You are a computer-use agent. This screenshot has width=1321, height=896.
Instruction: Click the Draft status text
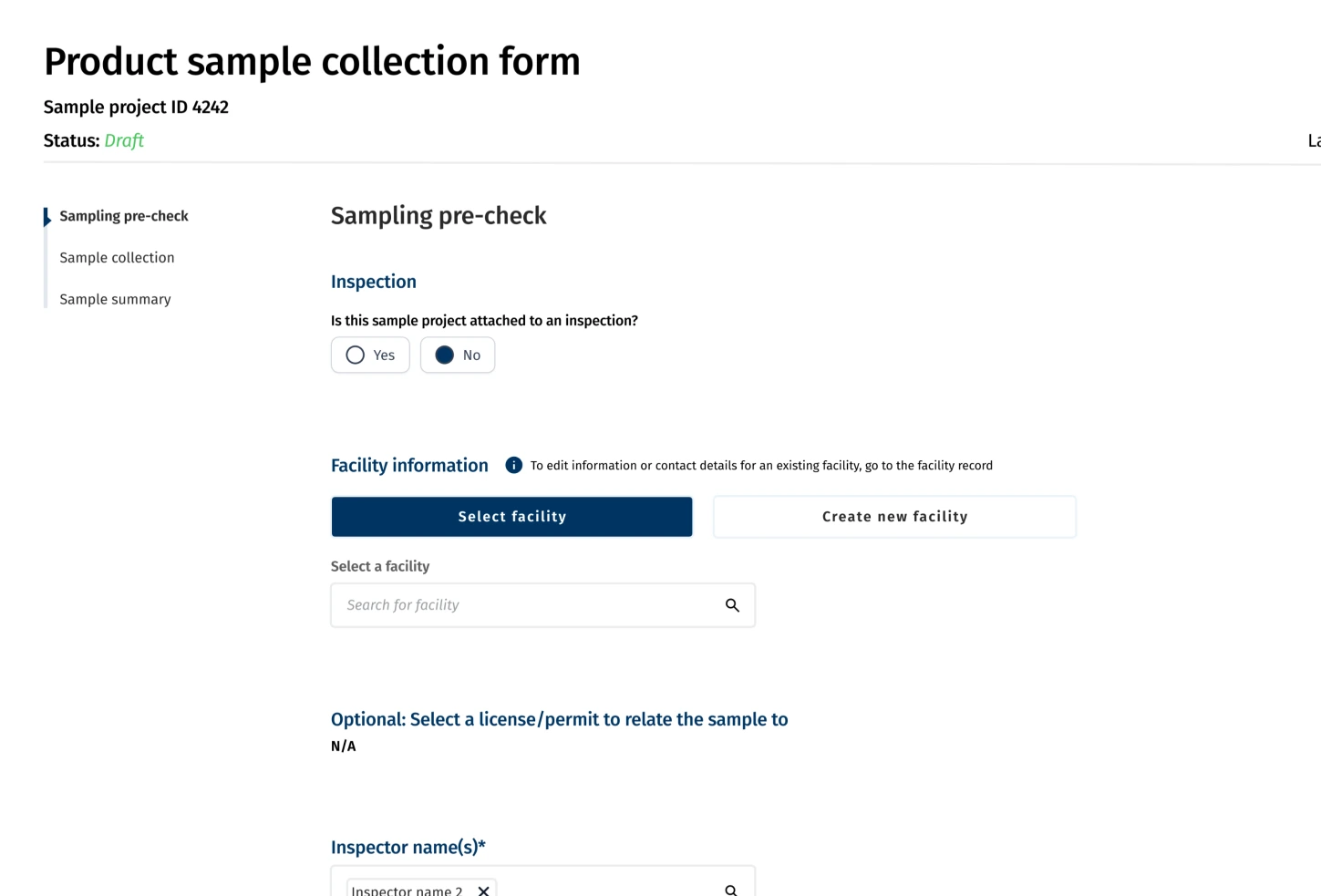pos(124,140)
